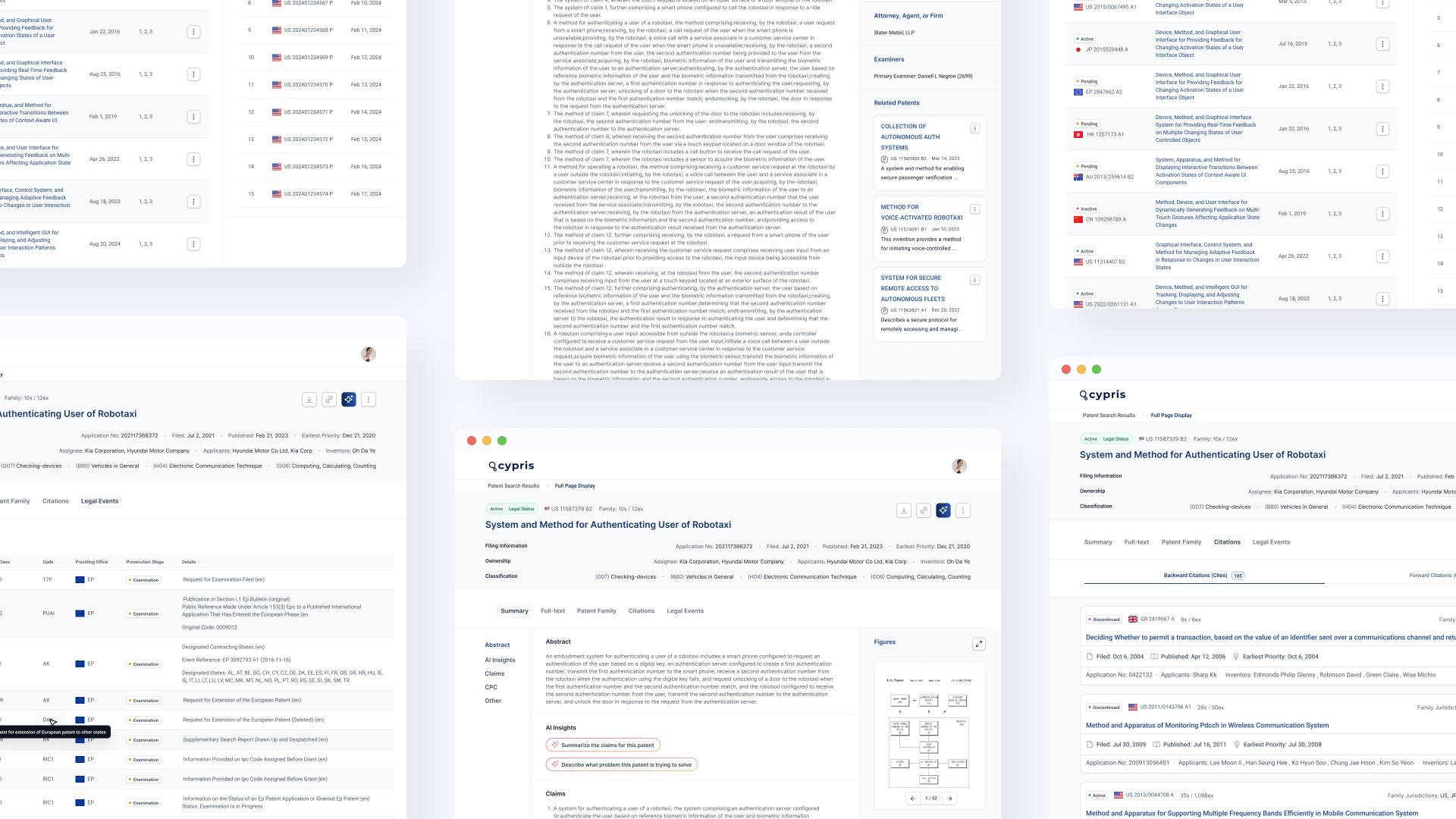Jump to Claims in Summary side navigation

pyautogui.click(x=494, y=673)
